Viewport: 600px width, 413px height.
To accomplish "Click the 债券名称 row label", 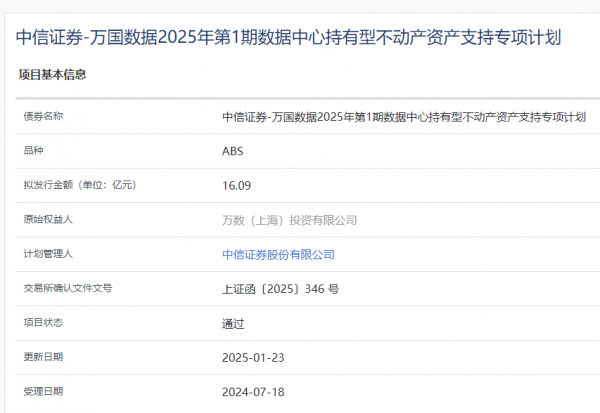I will click(x=43, y=116).
